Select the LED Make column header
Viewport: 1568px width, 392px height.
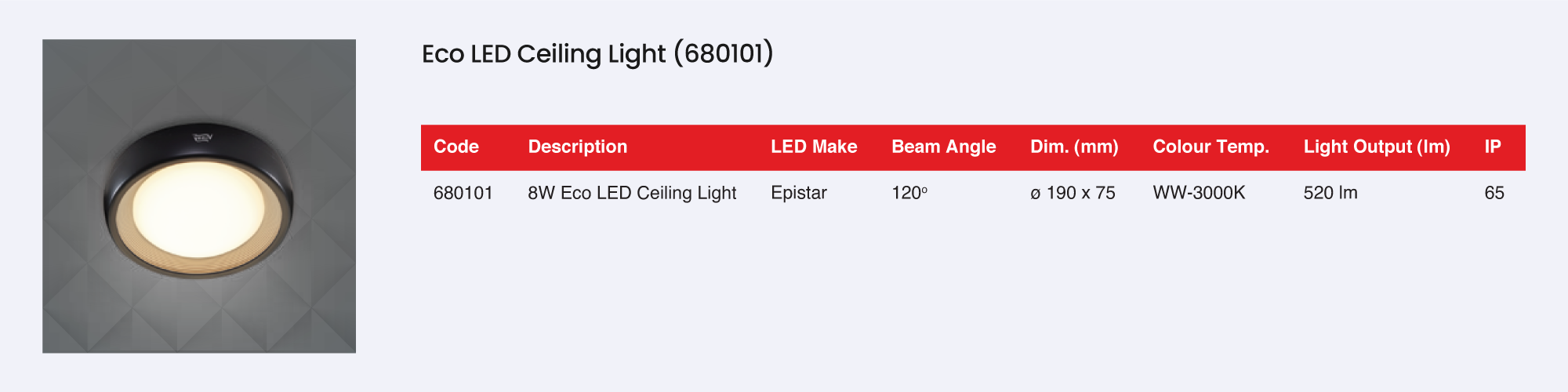click(x=814, y=147)
